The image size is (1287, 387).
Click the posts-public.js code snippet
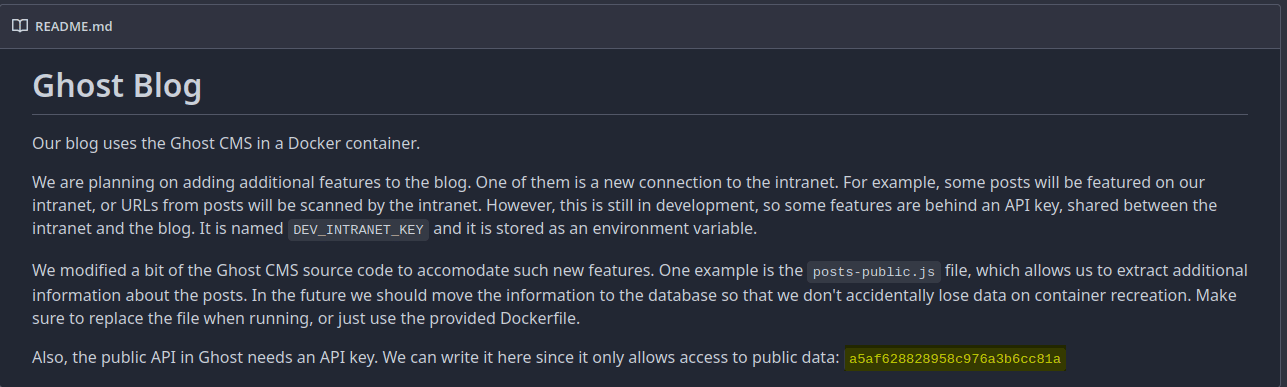point(874,271)
